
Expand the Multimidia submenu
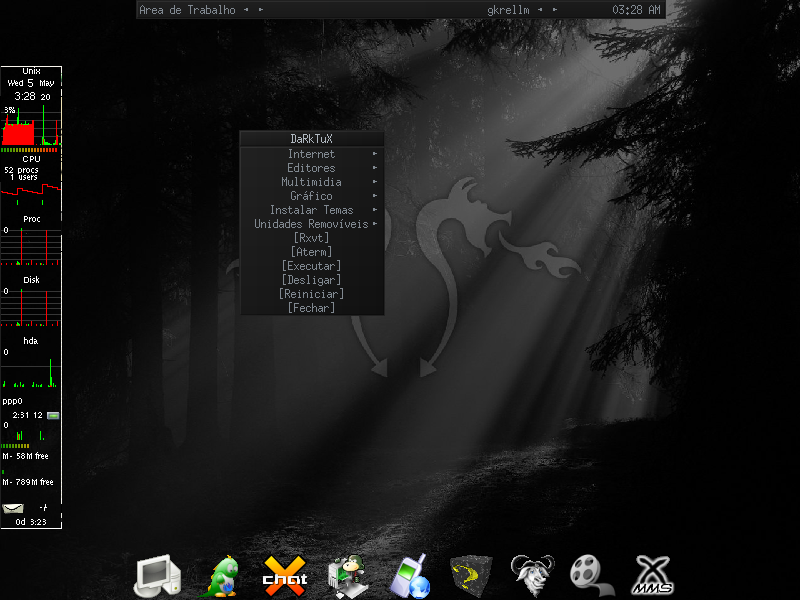311,182
